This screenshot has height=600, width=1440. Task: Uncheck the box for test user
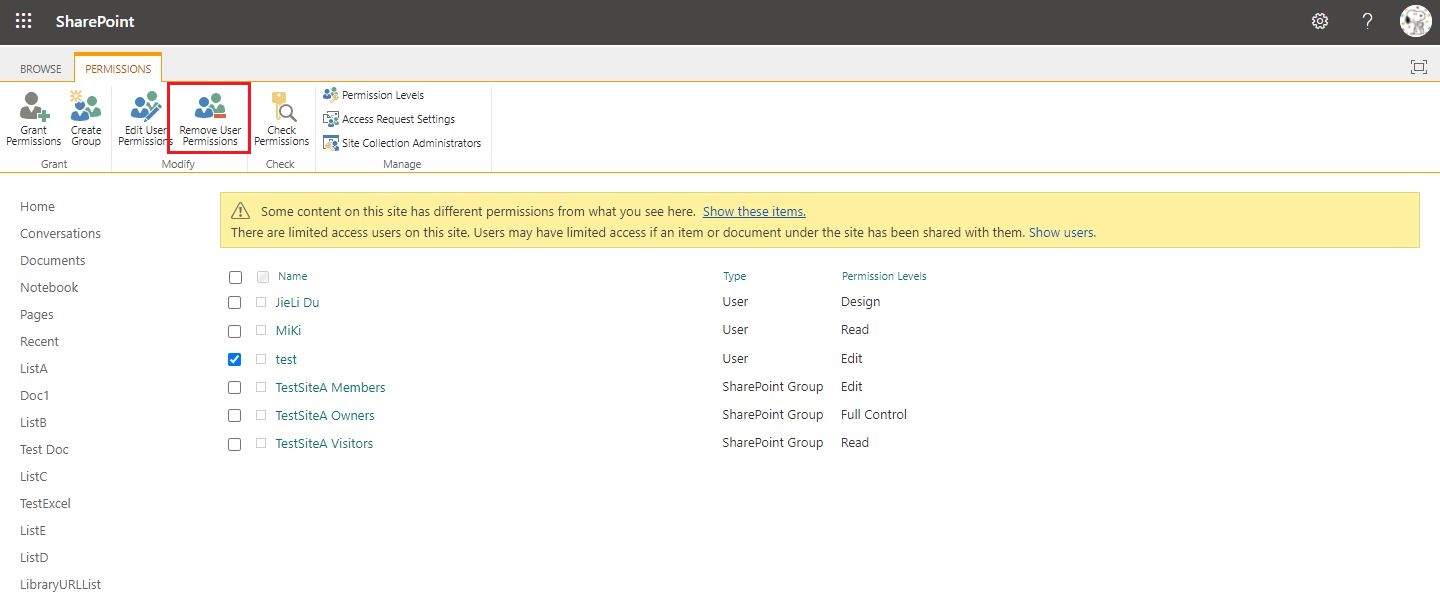click(235, 359)
